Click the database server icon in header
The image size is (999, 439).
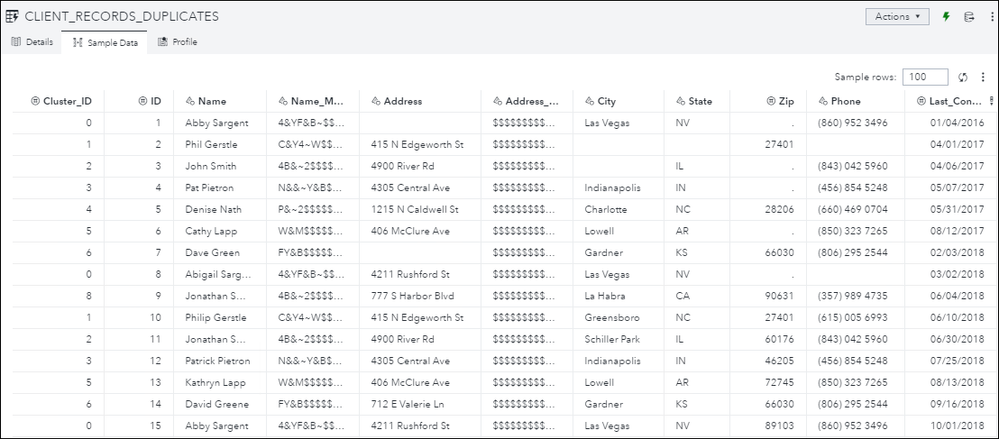[969, 17]
